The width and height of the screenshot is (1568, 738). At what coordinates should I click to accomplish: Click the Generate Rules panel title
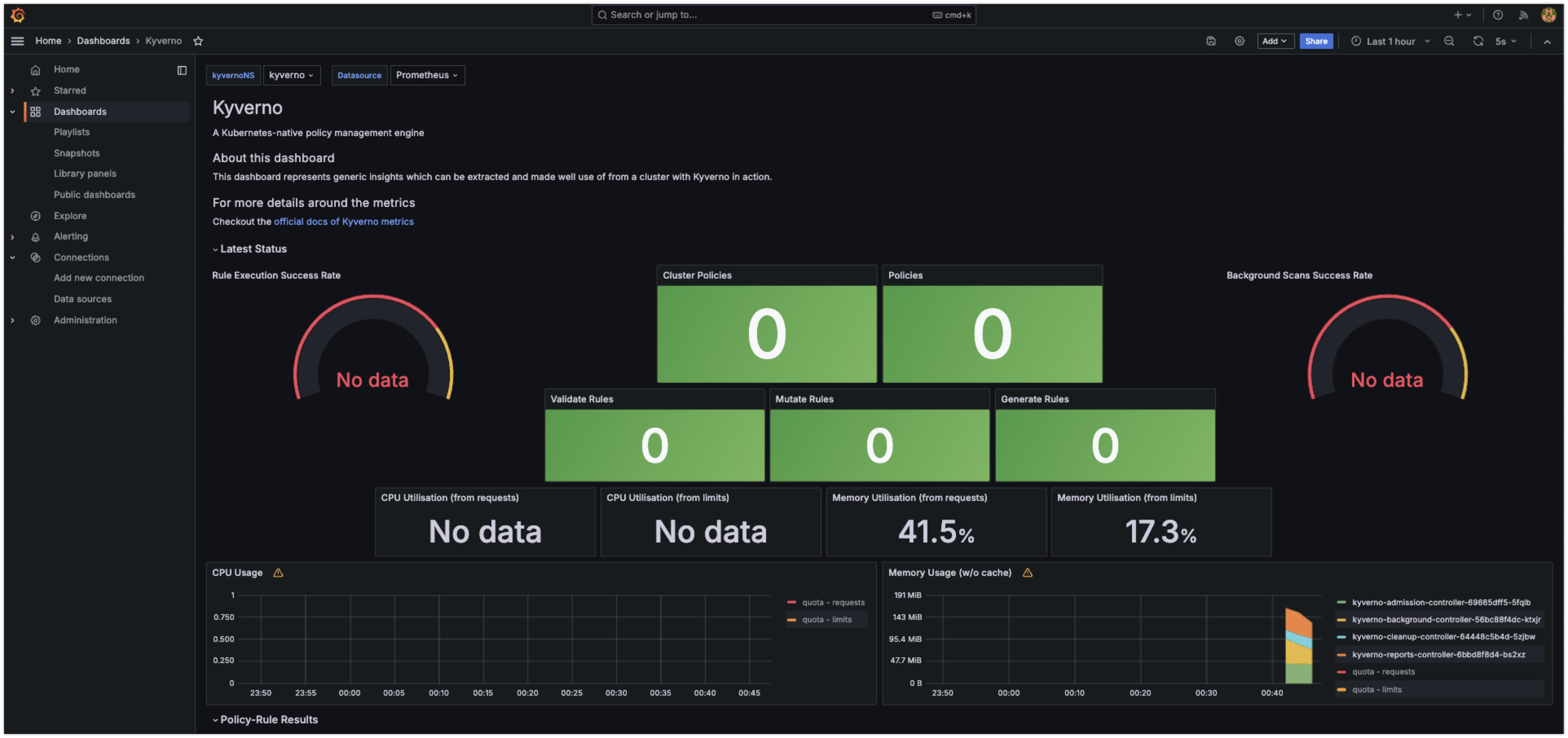[x=1034, y=399]
